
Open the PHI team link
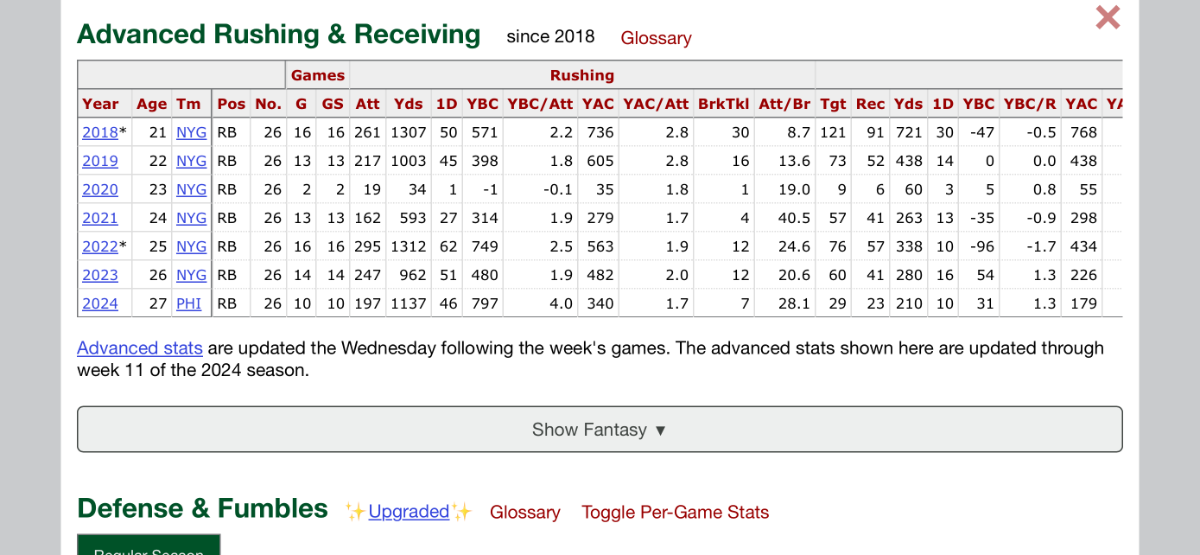click(189, 304)
